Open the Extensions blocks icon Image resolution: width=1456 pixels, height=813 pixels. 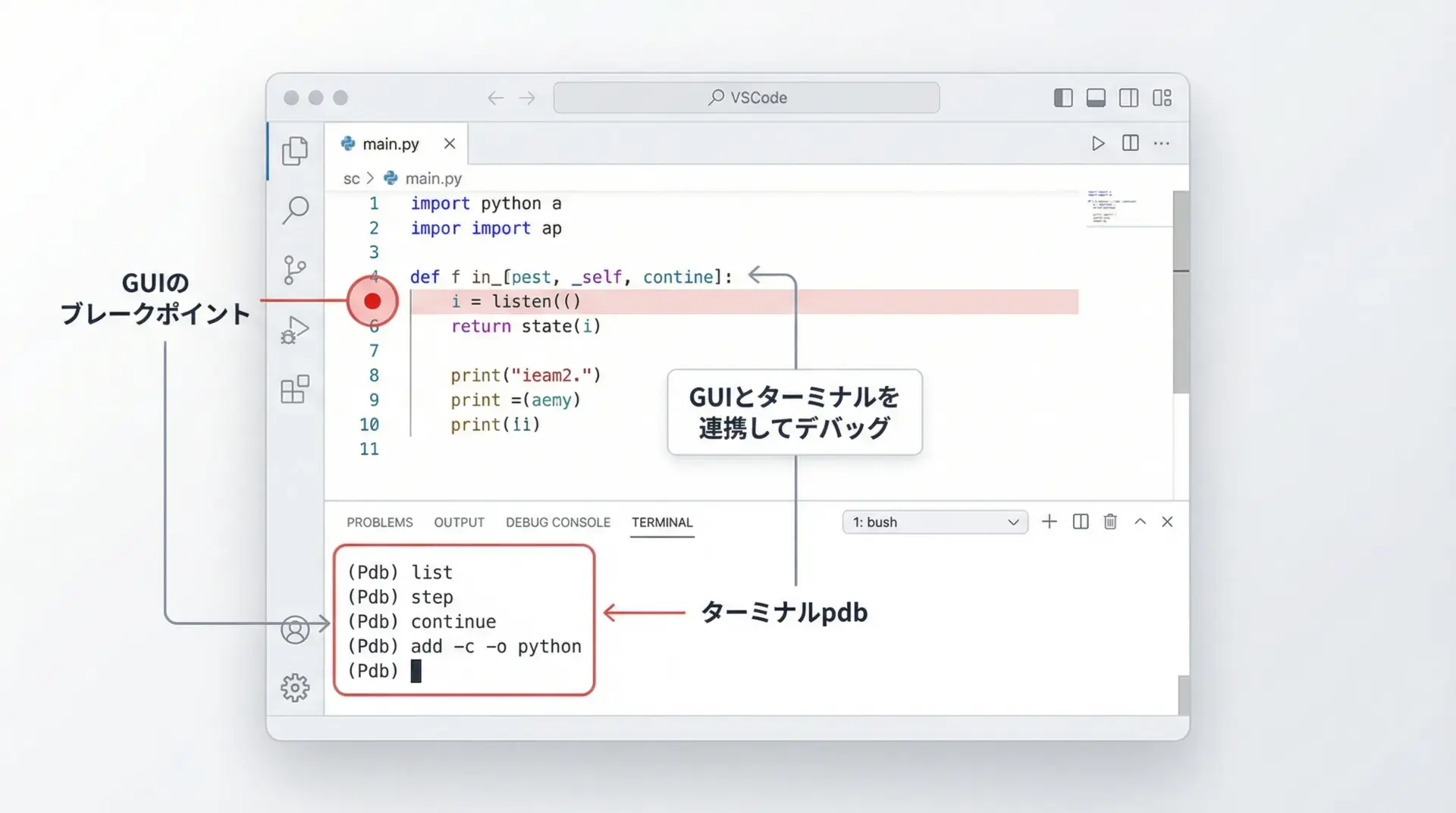click(295, 390)
